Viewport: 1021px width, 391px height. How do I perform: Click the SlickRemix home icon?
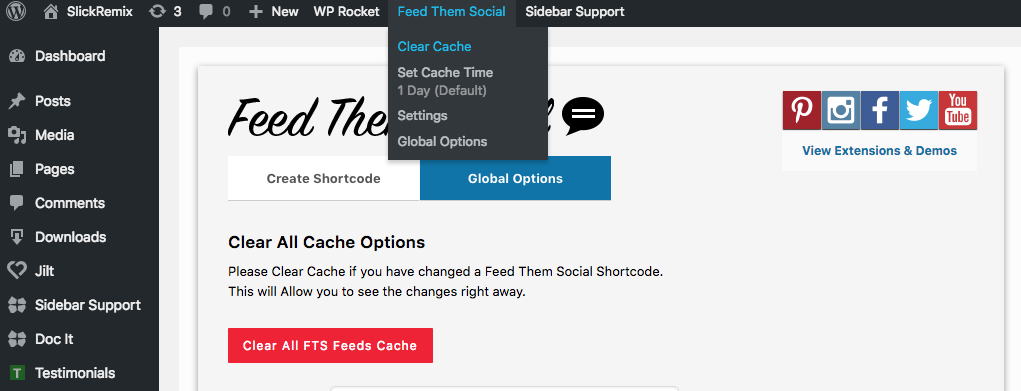pyautogui.click(x=51, y=12)
